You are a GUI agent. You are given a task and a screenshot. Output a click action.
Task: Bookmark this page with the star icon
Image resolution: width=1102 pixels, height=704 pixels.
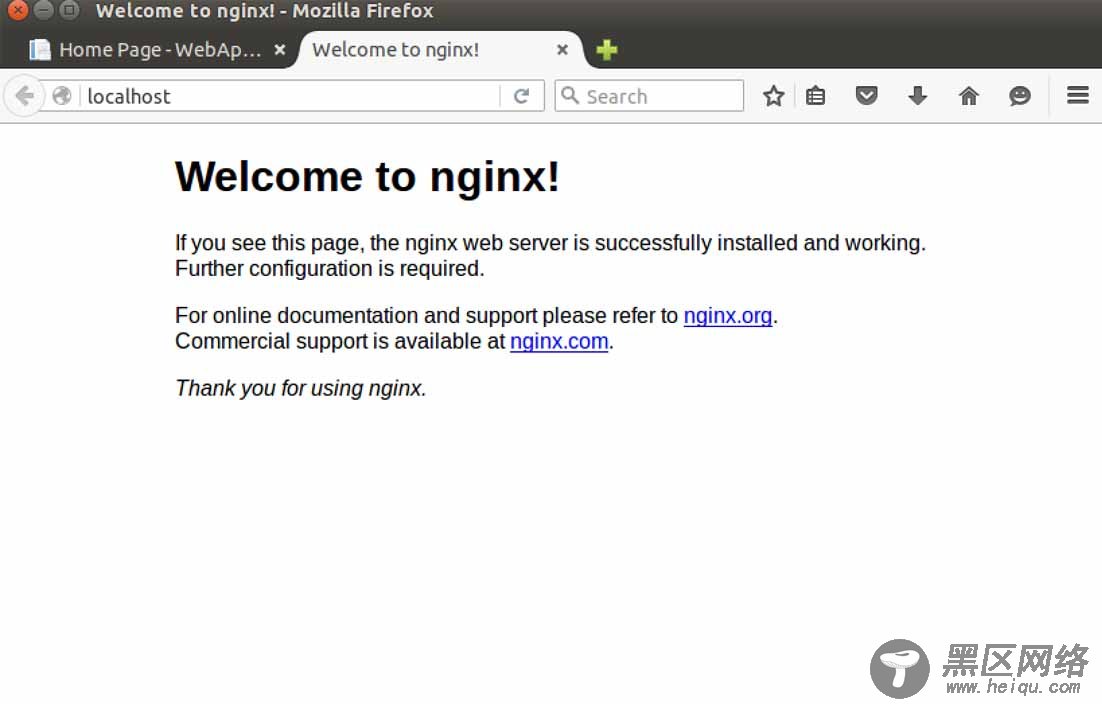[x=774, y=96]
